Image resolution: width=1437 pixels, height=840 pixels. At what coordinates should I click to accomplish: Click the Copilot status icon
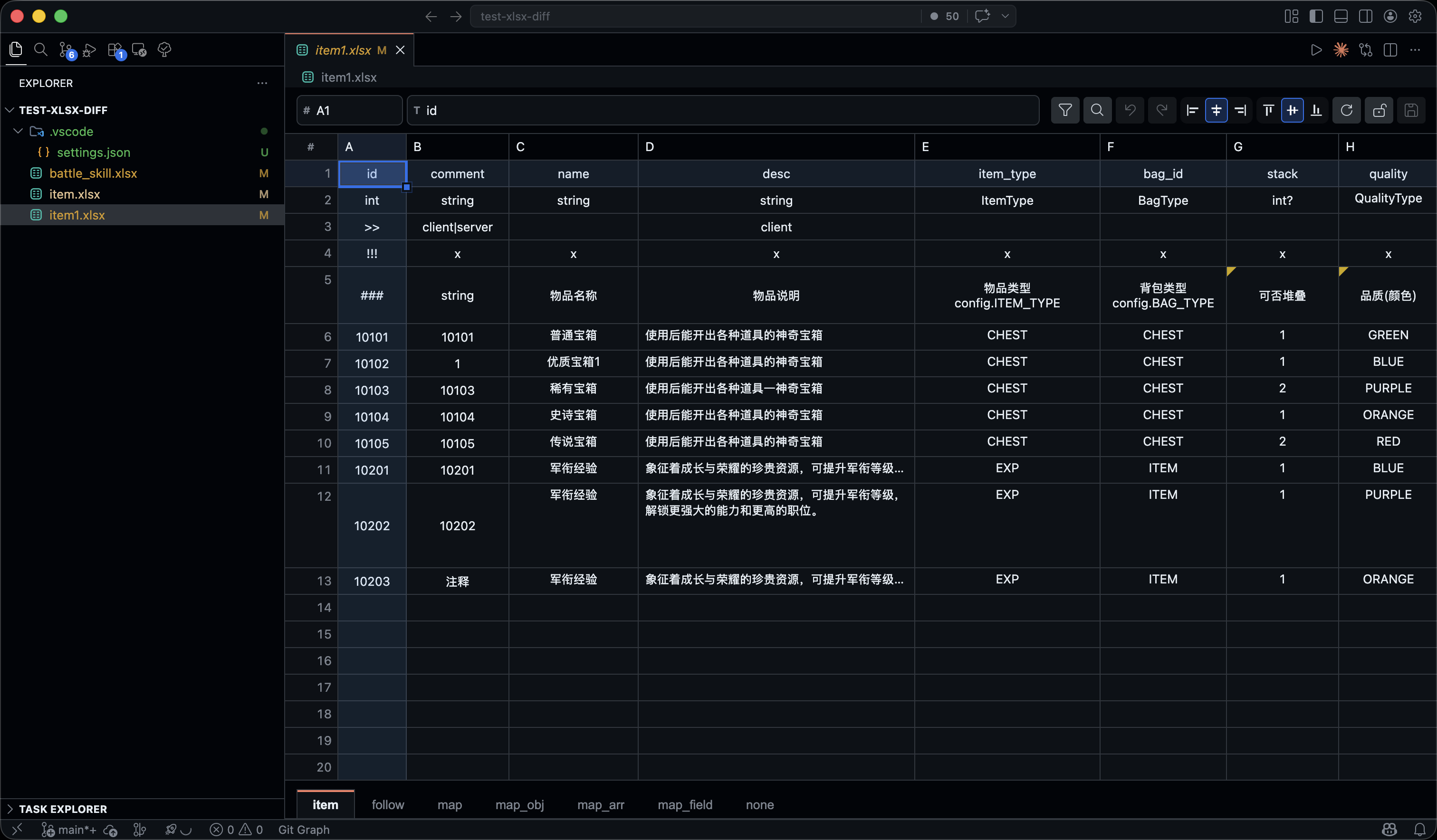[x=1389, y=830]
